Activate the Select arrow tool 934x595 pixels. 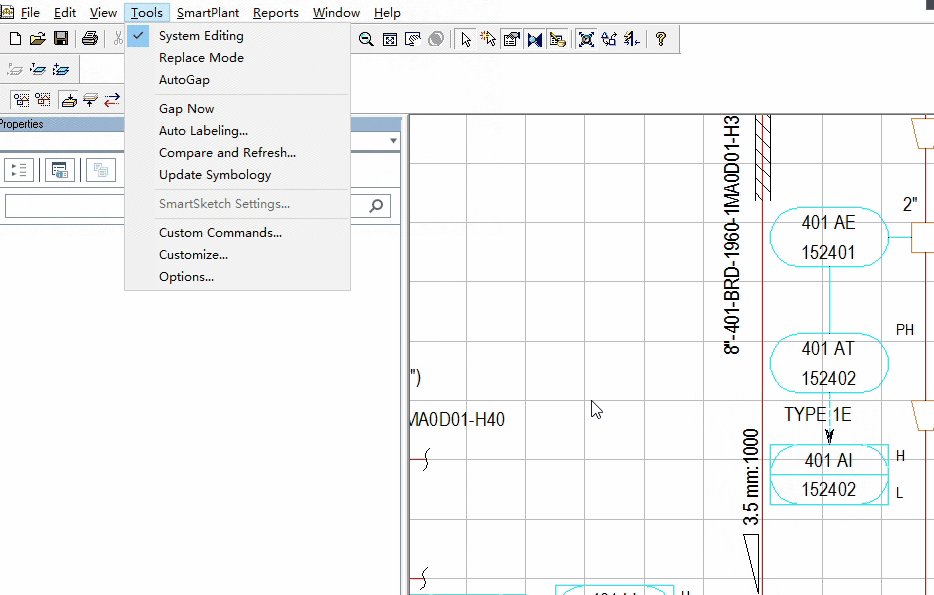(466, 39)
